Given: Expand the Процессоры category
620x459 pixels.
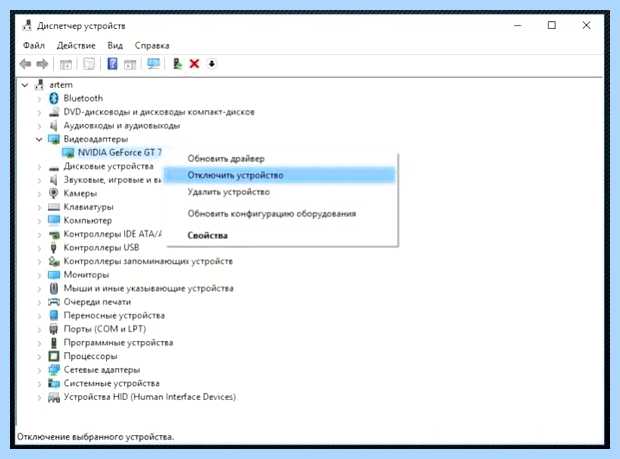Looking at the screenshot, I should tap(39, 357).
